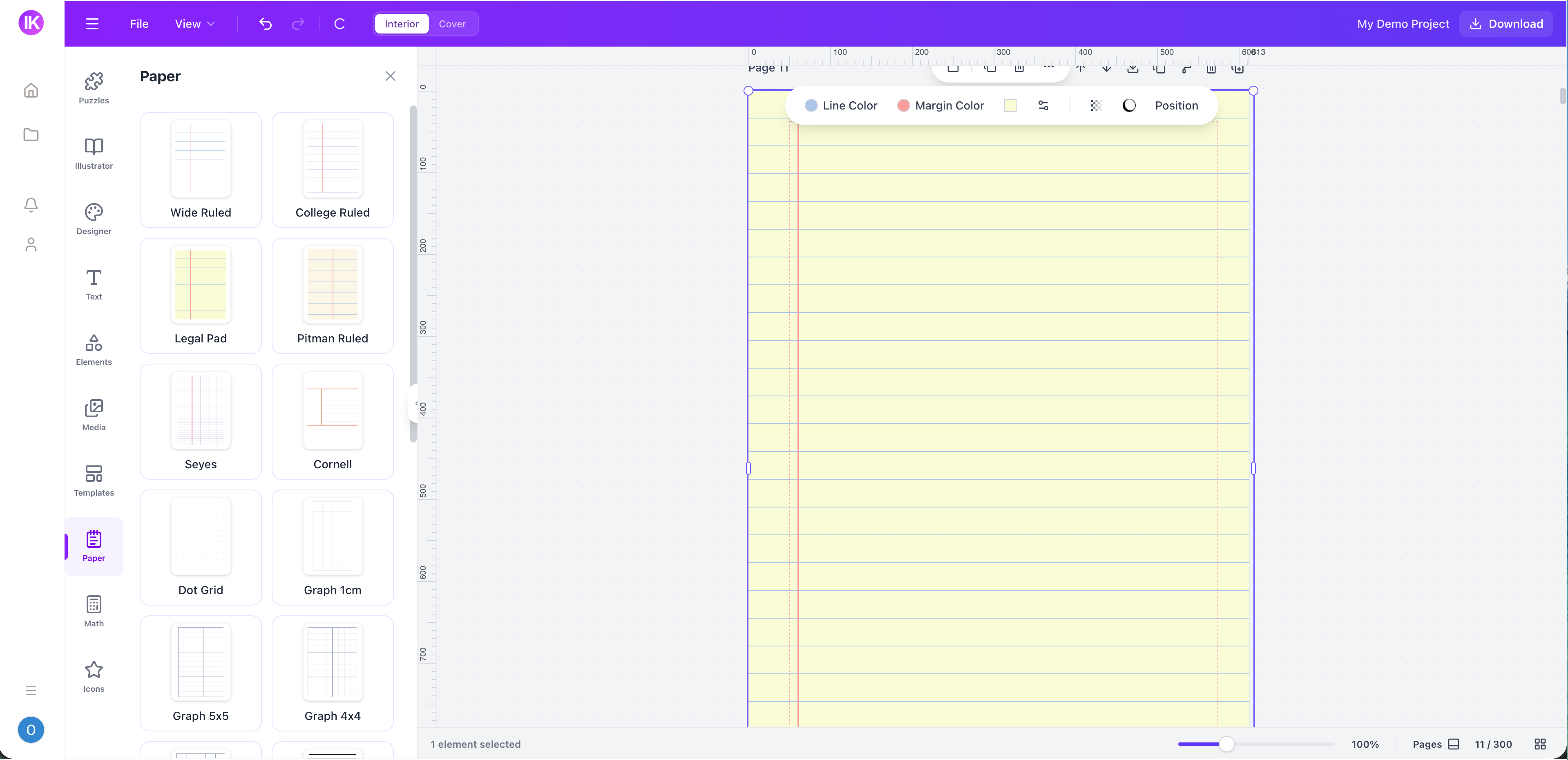Expand the View dropdown menu
Image resolution: width=1568 pixels, height=760 pixels.
[194, 24]
